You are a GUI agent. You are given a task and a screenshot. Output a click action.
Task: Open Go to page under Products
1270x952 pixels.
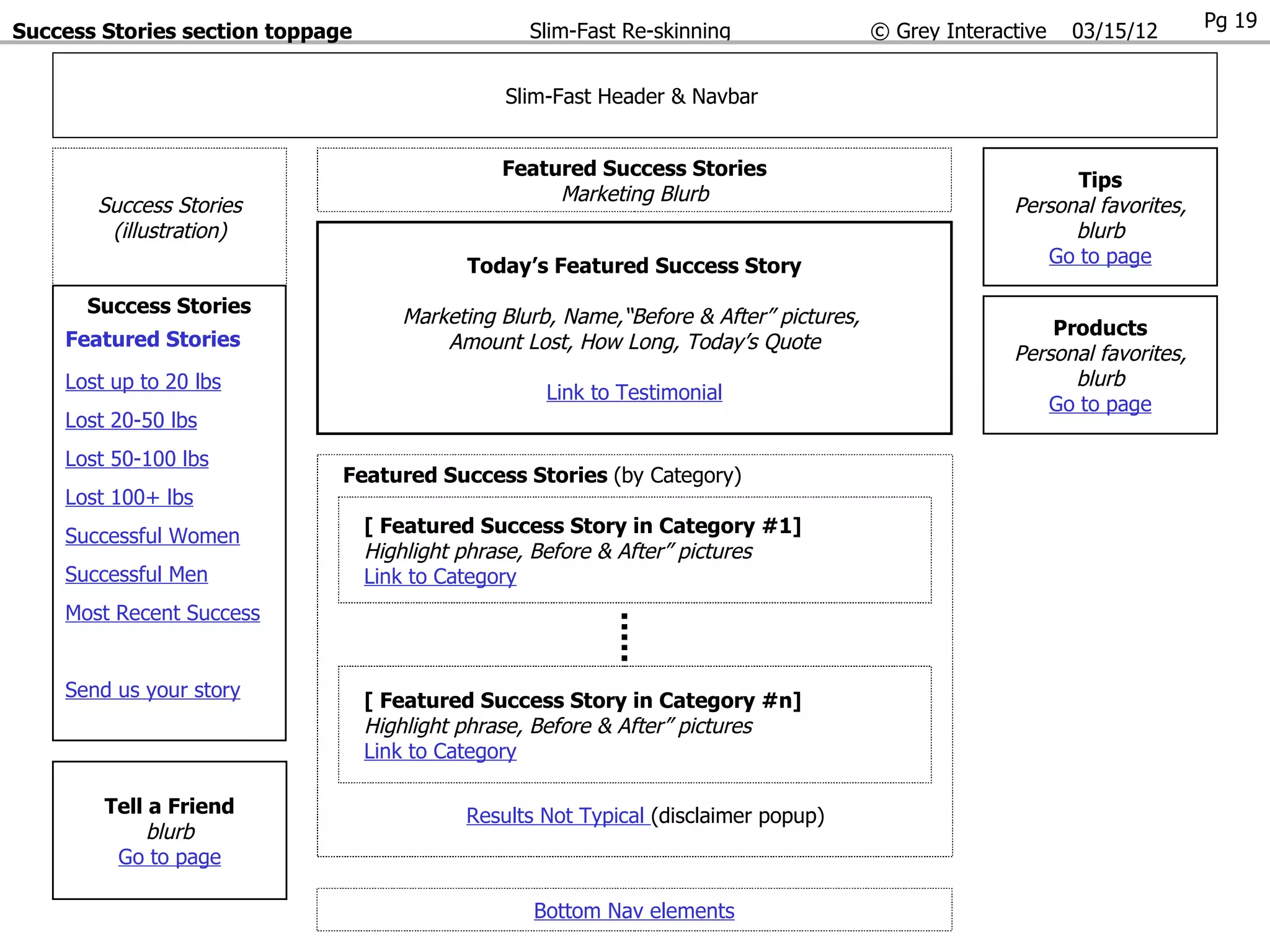[1099, 404]
